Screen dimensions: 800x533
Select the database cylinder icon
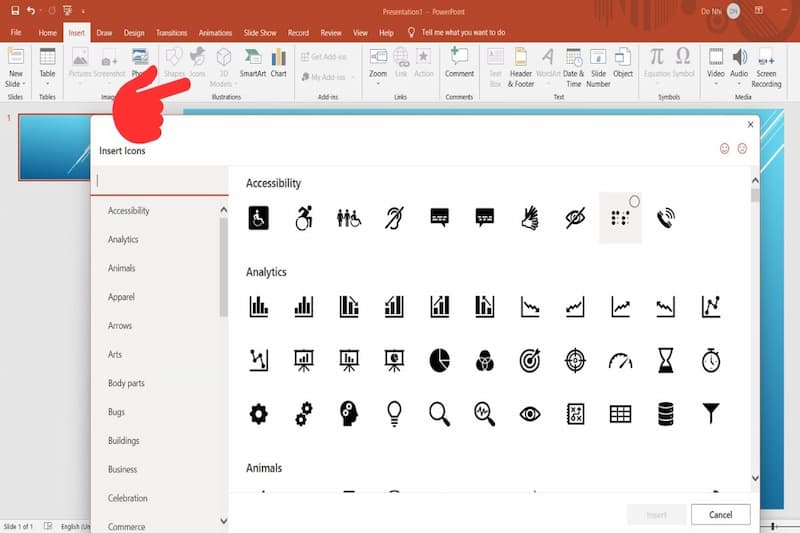[665, 414]
